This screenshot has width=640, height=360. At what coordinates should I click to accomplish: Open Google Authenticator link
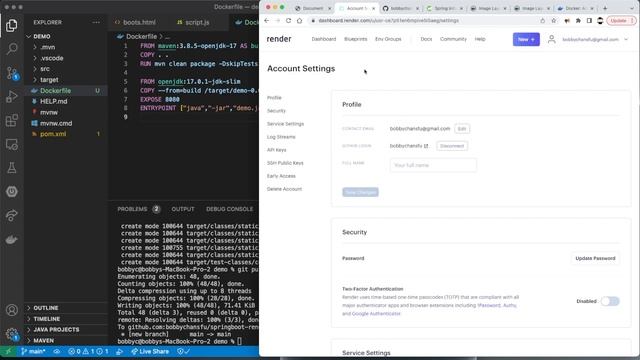(376, 314)
